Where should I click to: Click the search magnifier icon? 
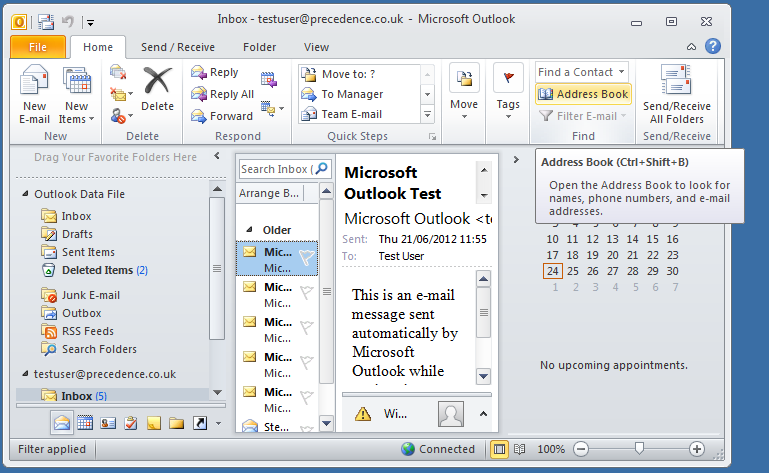(322, 169)
